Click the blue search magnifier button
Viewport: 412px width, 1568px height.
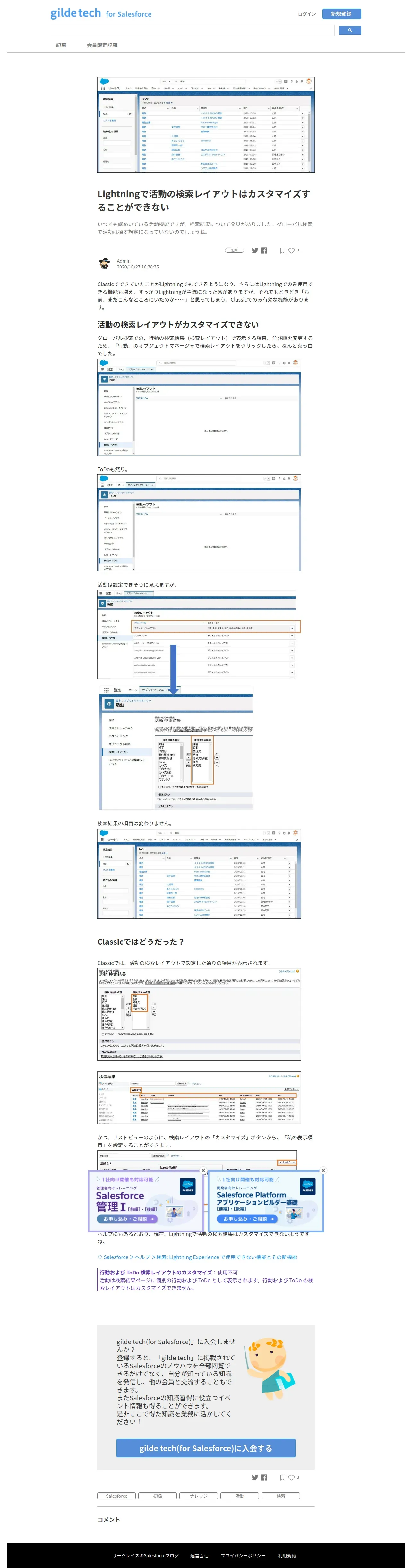[350, 30]
